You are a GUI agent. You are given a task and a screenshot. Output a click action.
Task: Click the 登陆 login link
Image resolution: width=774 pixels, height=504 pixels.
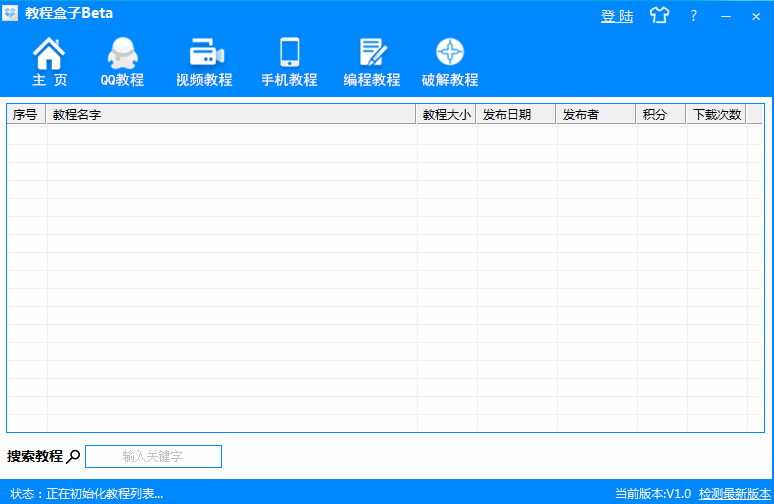pyautogui.click(x=617, y=16)
